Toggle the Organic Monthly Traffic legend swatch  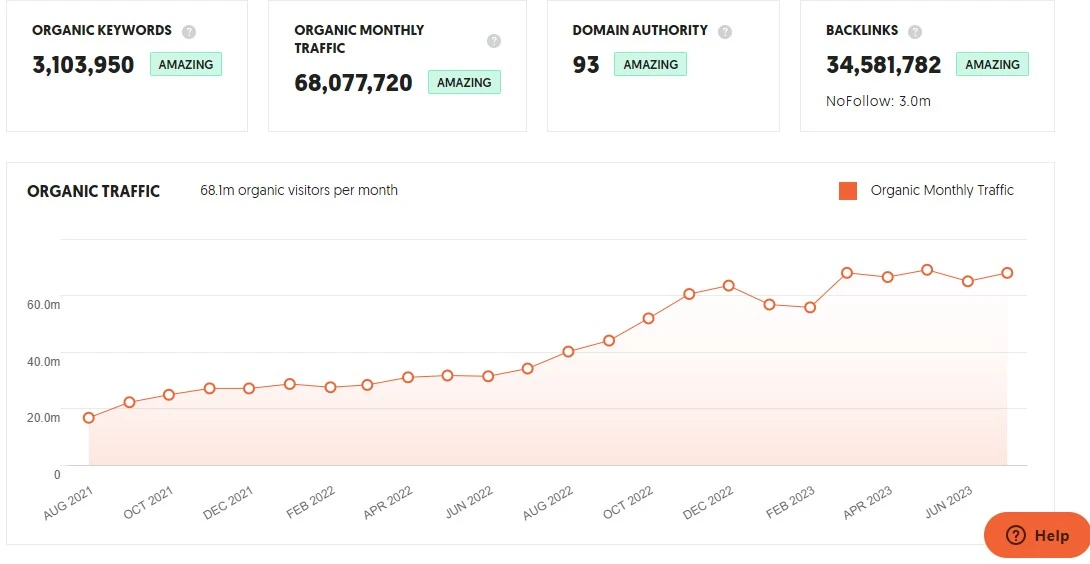coord(848,191)
